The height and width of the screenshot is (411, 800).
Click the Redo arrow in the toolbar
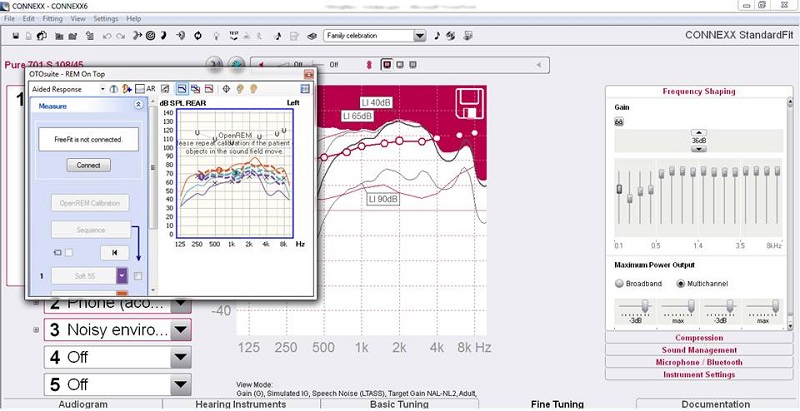(x=120, y=36)
